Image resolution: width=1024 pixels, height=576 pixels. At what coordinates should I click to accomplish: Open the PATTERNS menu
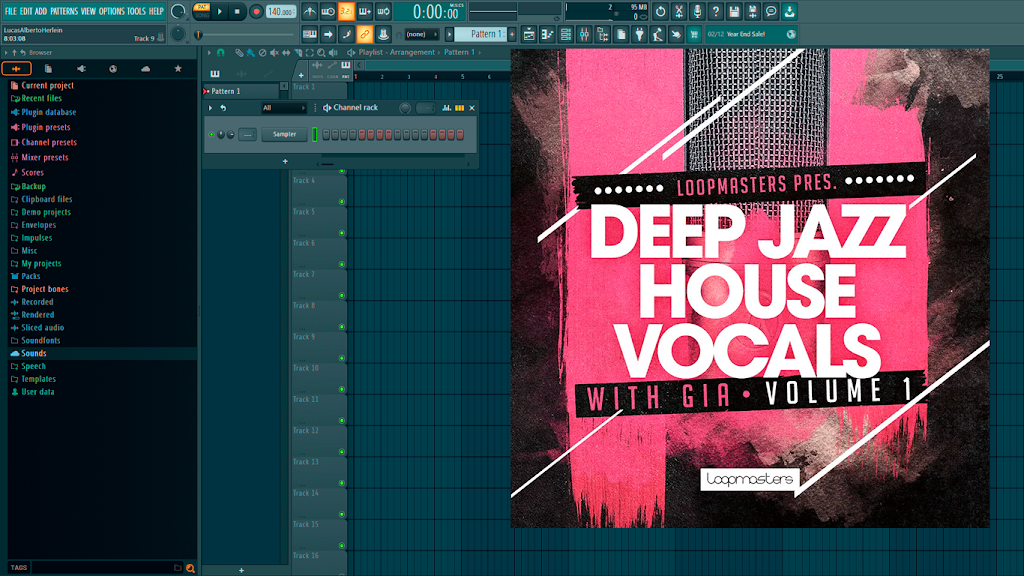point(64,11)
